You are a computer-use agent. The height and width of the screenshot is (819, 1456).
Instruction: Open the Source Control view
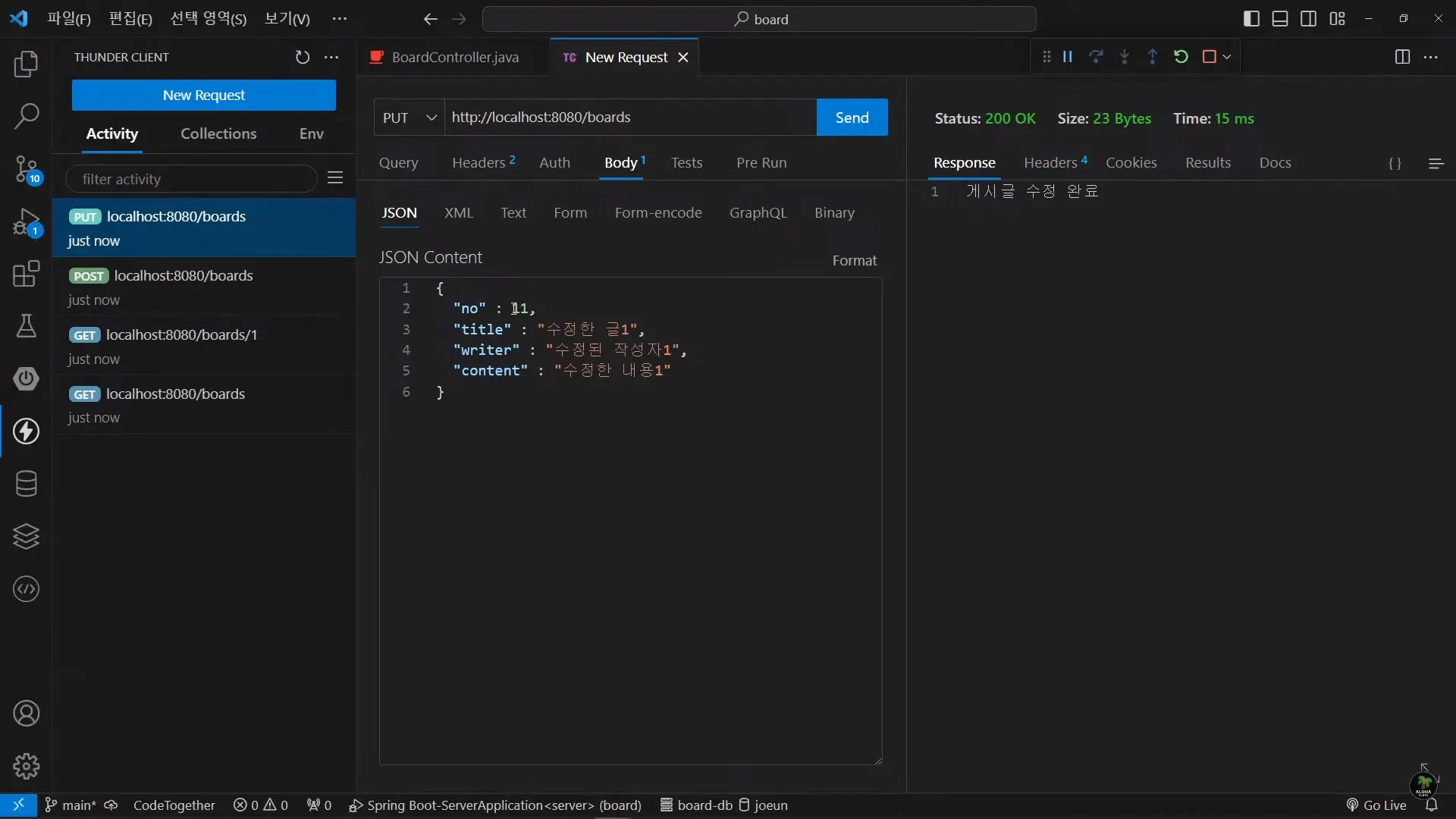point(27,169)
